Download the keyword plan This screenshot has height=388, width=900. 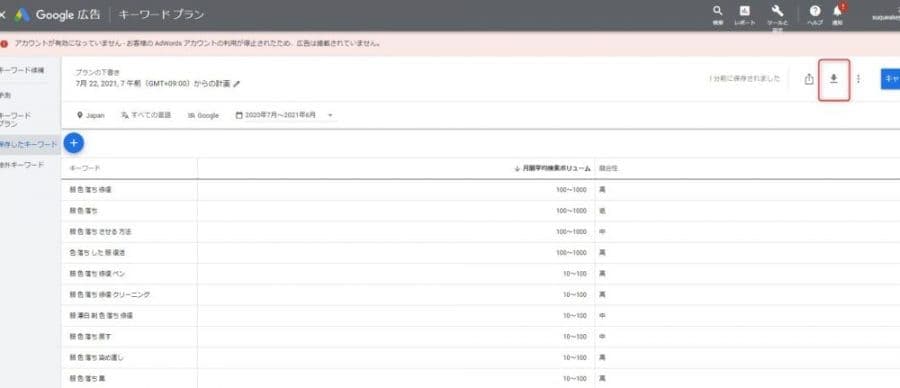tap(834, 79)
